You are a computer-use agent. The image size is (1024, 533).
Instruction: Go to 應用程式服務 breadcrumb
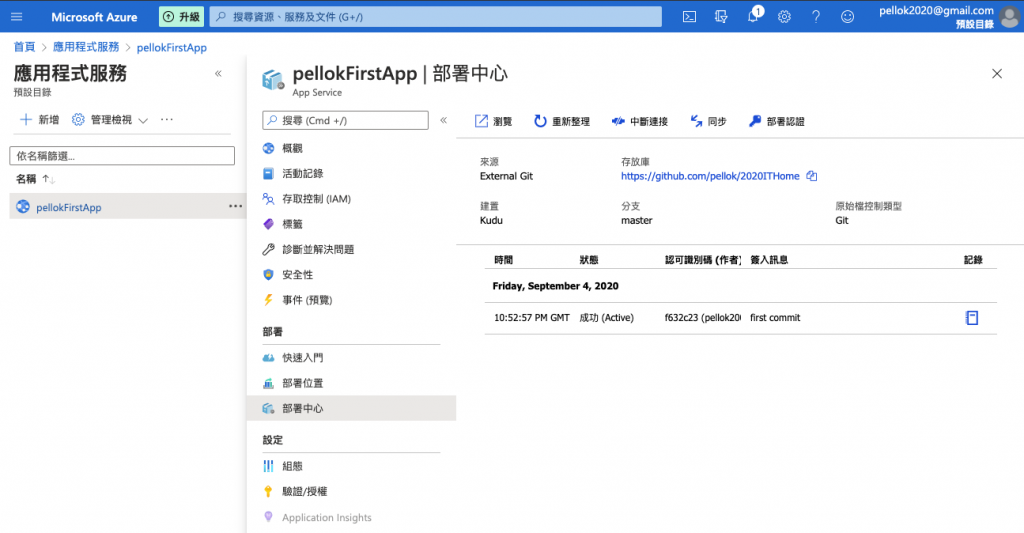click(86, 47)
